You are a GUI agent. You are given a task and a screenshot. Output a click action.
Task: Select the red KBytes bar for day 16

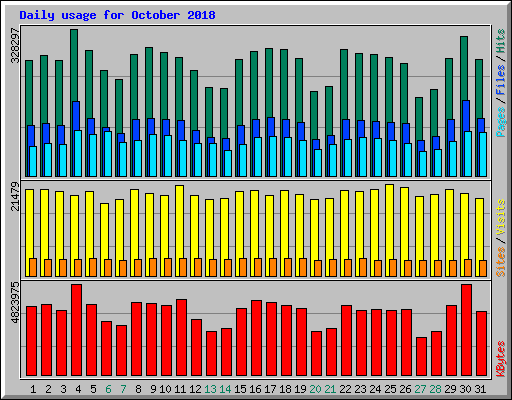pyautogui.click(x=256, y=338)
